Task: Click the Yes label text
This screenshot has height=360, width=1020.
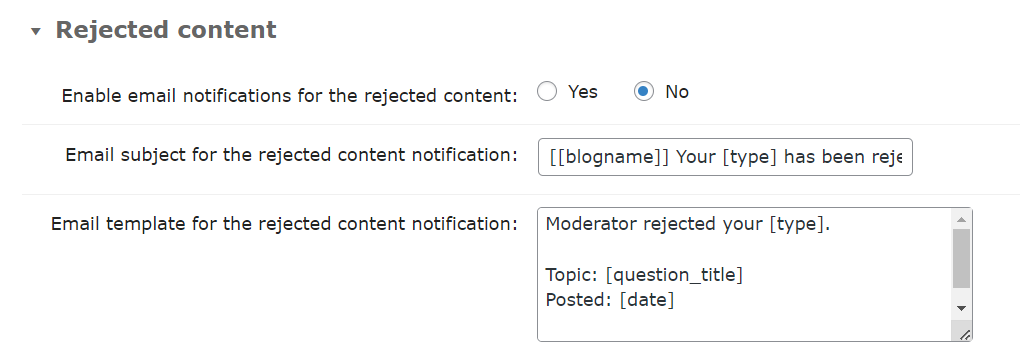Action: pos(582,92)
